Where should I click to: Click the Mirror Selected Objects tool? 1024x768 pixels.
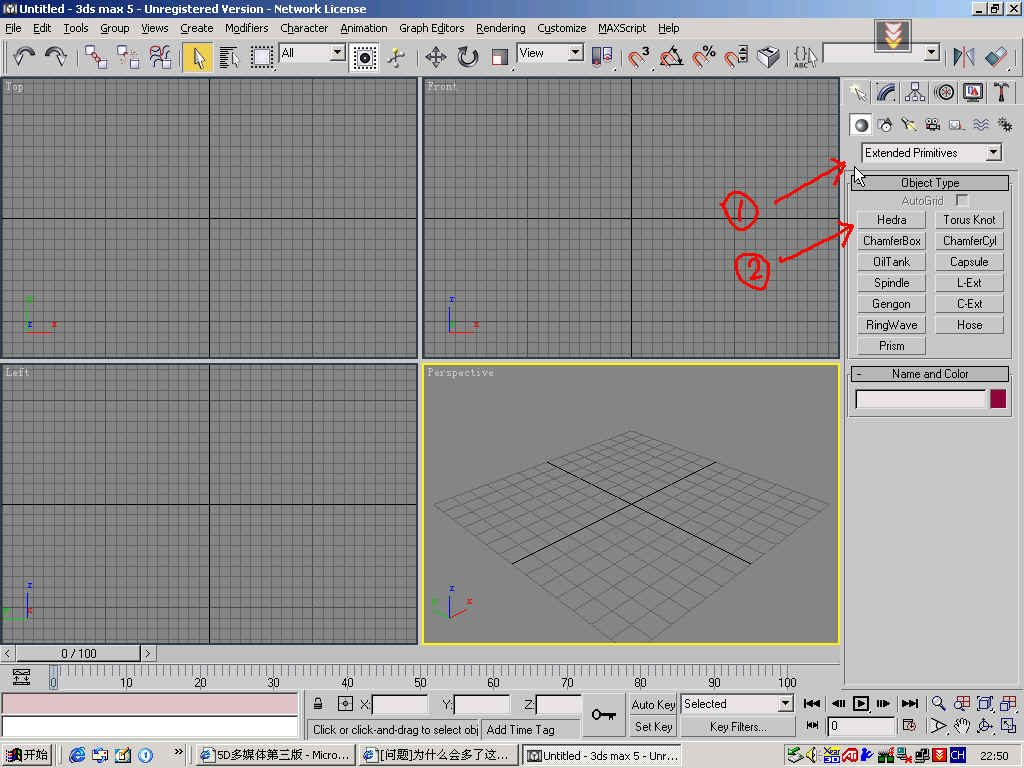(963, 57)
